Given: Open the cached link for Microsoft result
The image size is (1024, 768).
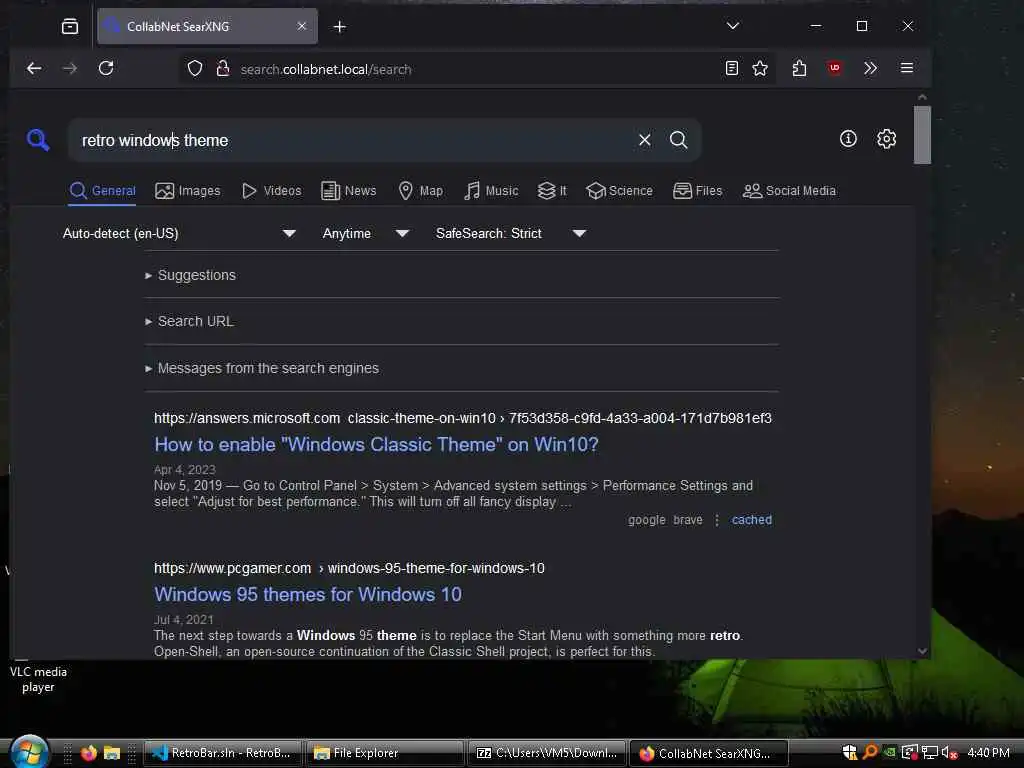Looking at the screenshot, I should click(x=752, y=520).
